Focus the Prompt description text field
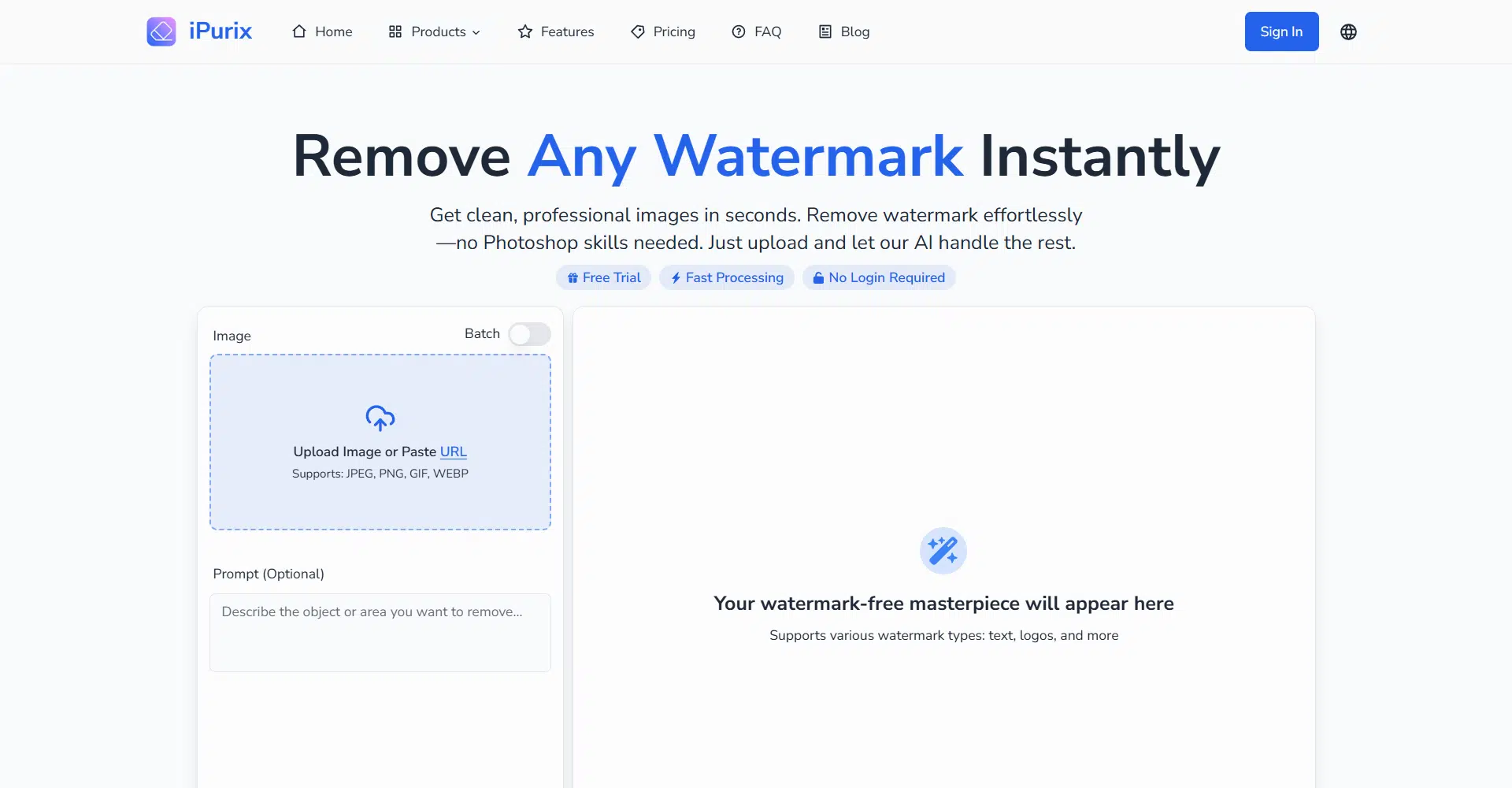Image resolution: width=1512 pixels, height=788 pixels. click(380, 633)
